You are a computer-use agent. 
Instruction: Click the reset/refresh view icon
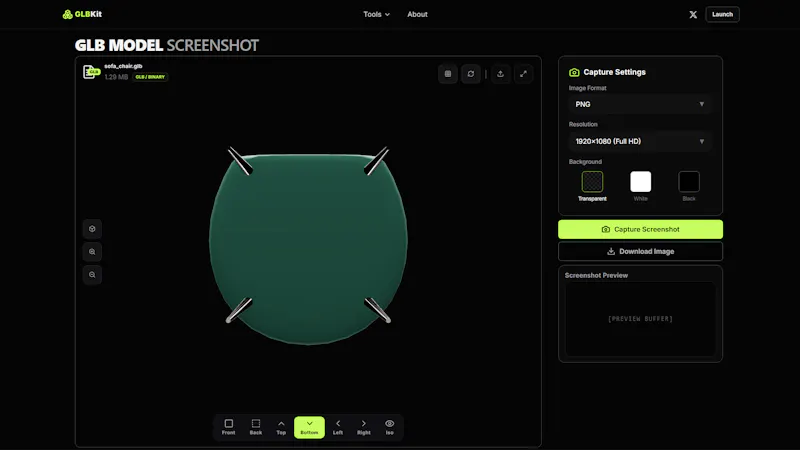tap(471, 74)
